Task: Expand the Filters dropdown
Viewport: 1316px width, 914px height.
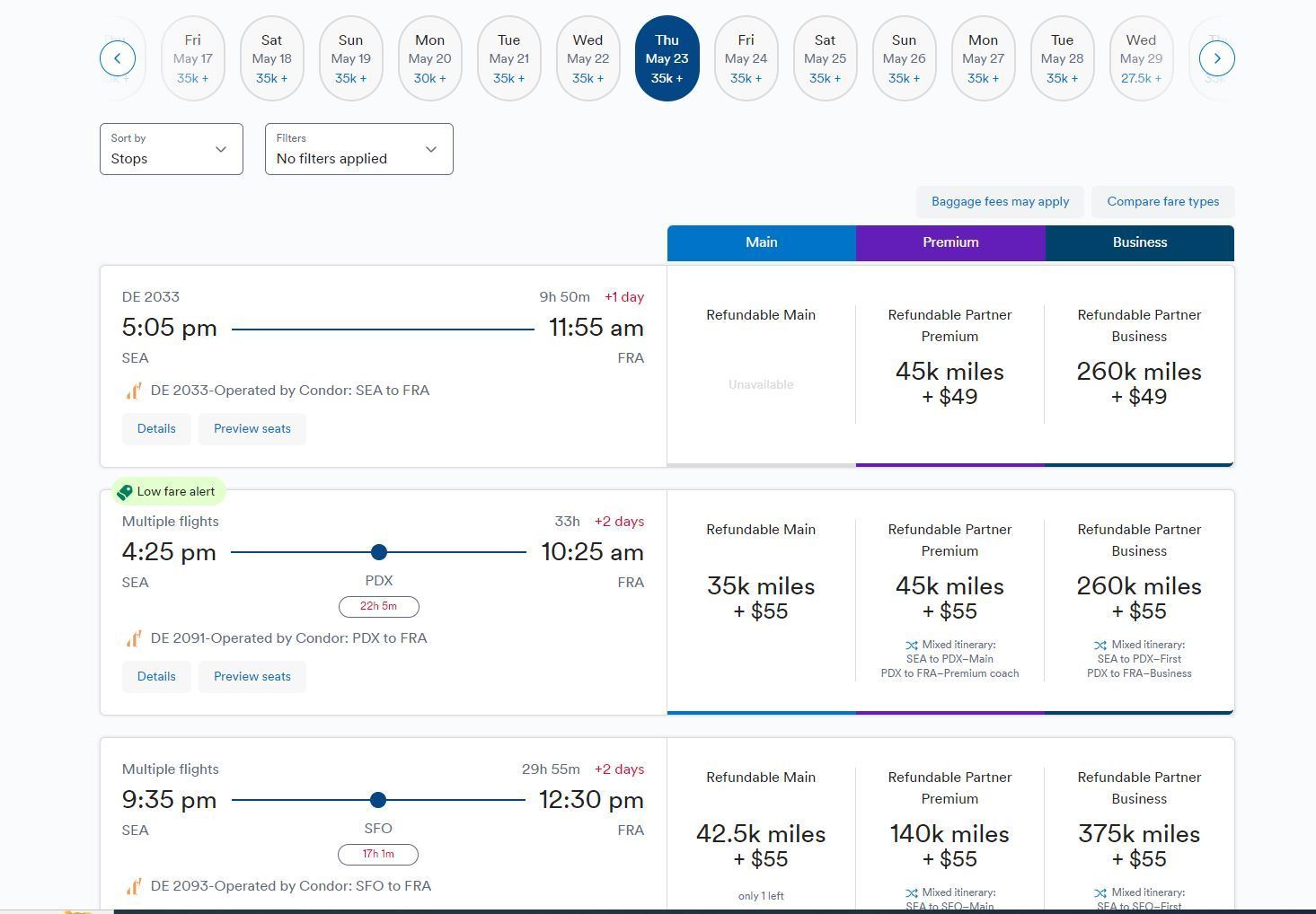Action: point(358,149)
